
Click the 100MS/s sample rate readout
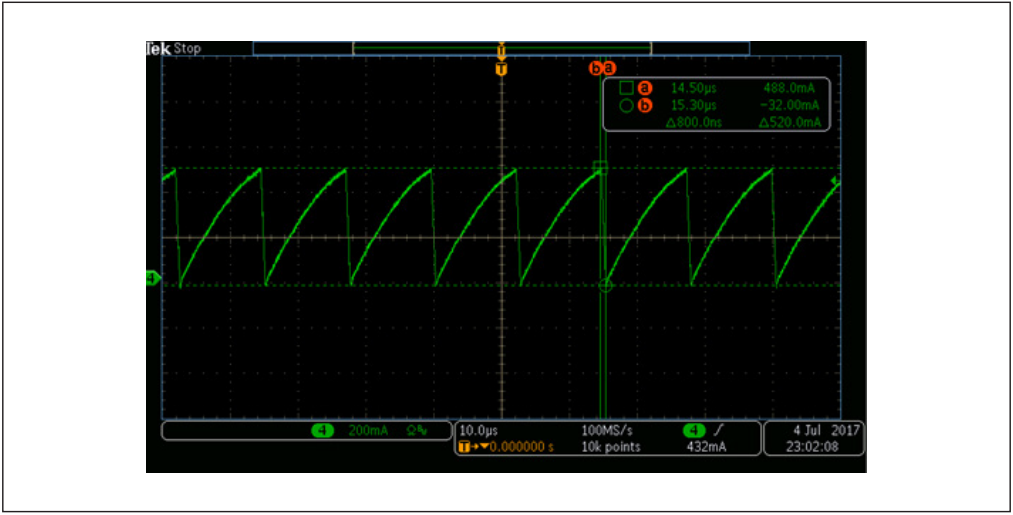click(x=607, y=430)
